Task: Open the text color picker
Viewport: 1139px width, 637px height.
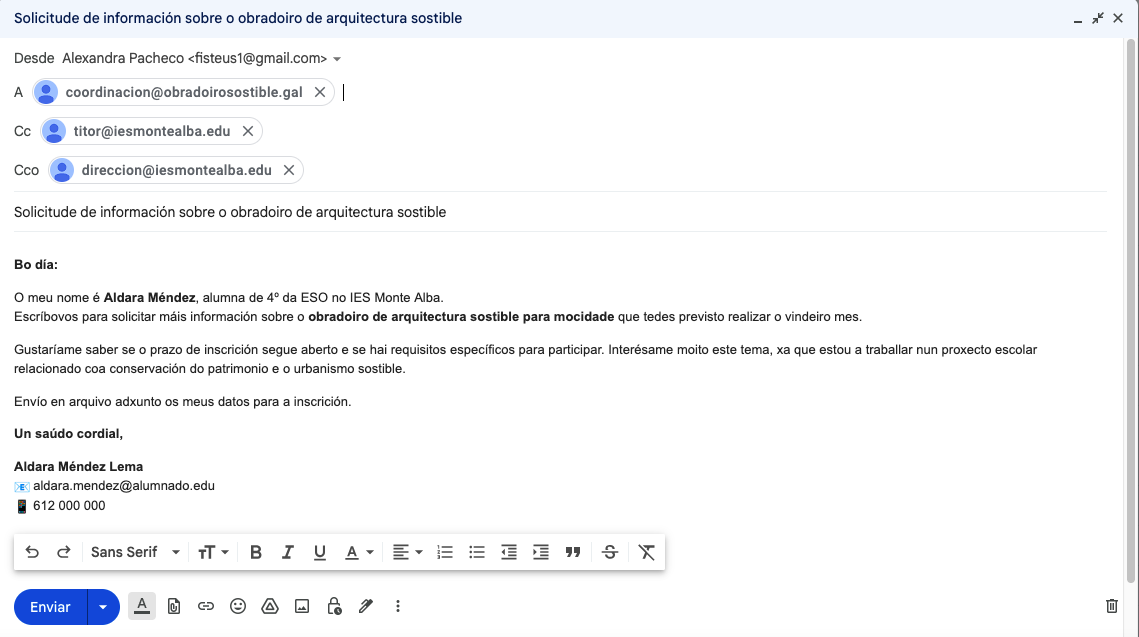Action: coord(359,552)
